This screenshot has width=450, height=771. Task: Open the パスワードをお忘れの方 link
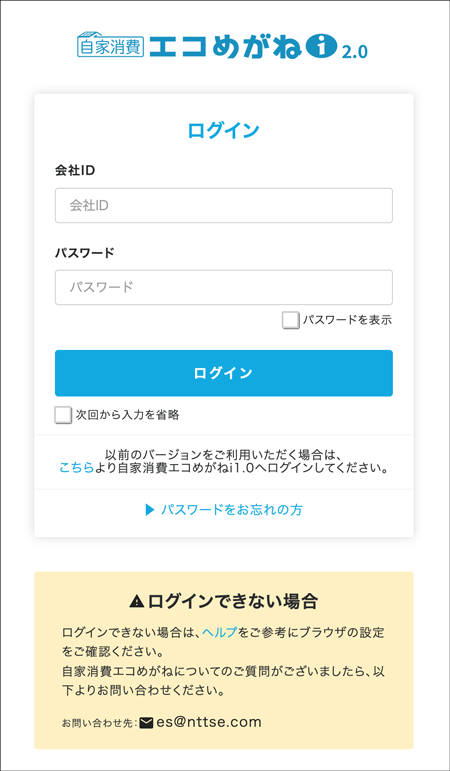[x=232, y=510]
